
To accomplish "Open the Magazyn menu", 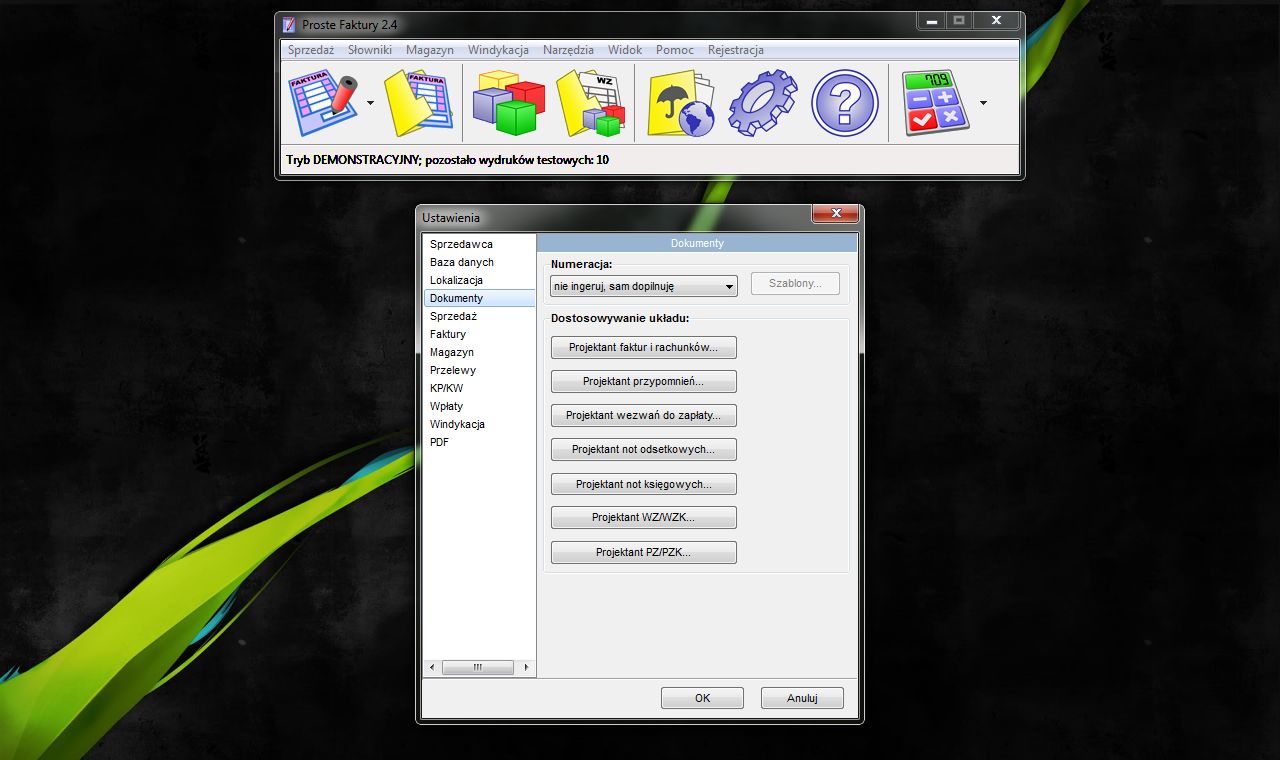I will tap(430, 50).
